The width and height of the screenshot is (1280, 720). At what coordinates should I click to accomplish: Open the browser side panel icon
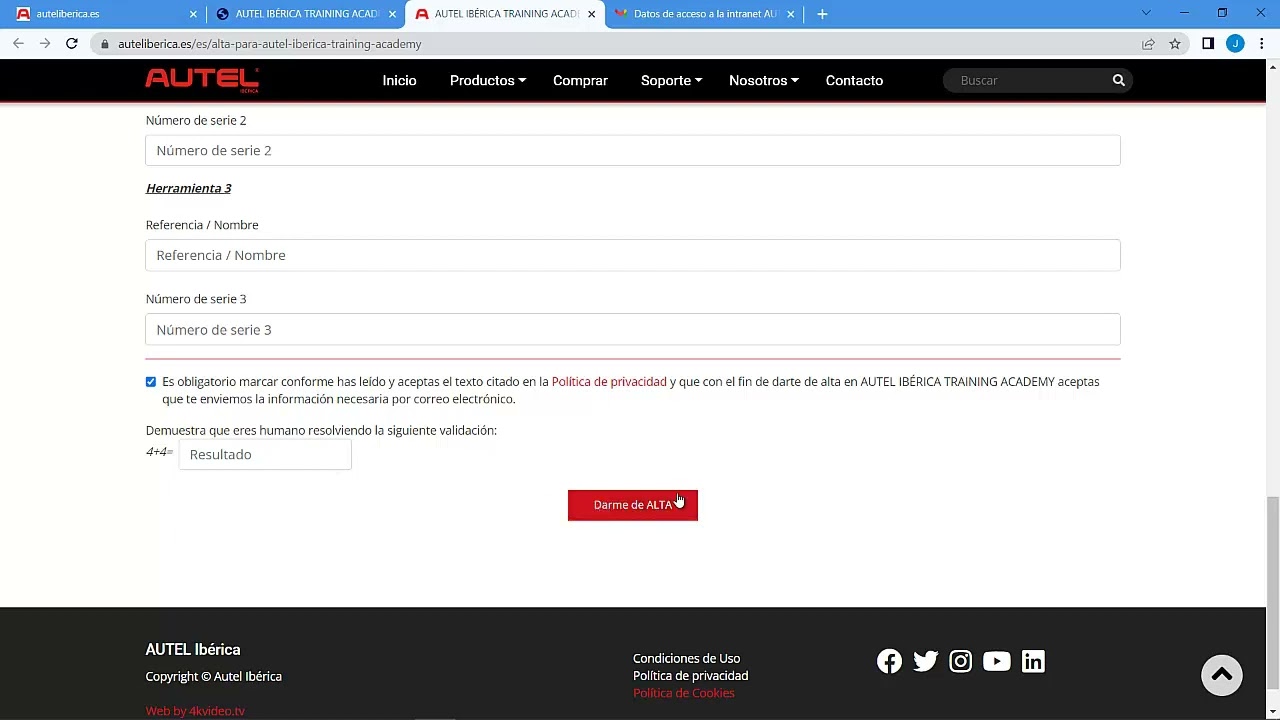coord(1208,44)
